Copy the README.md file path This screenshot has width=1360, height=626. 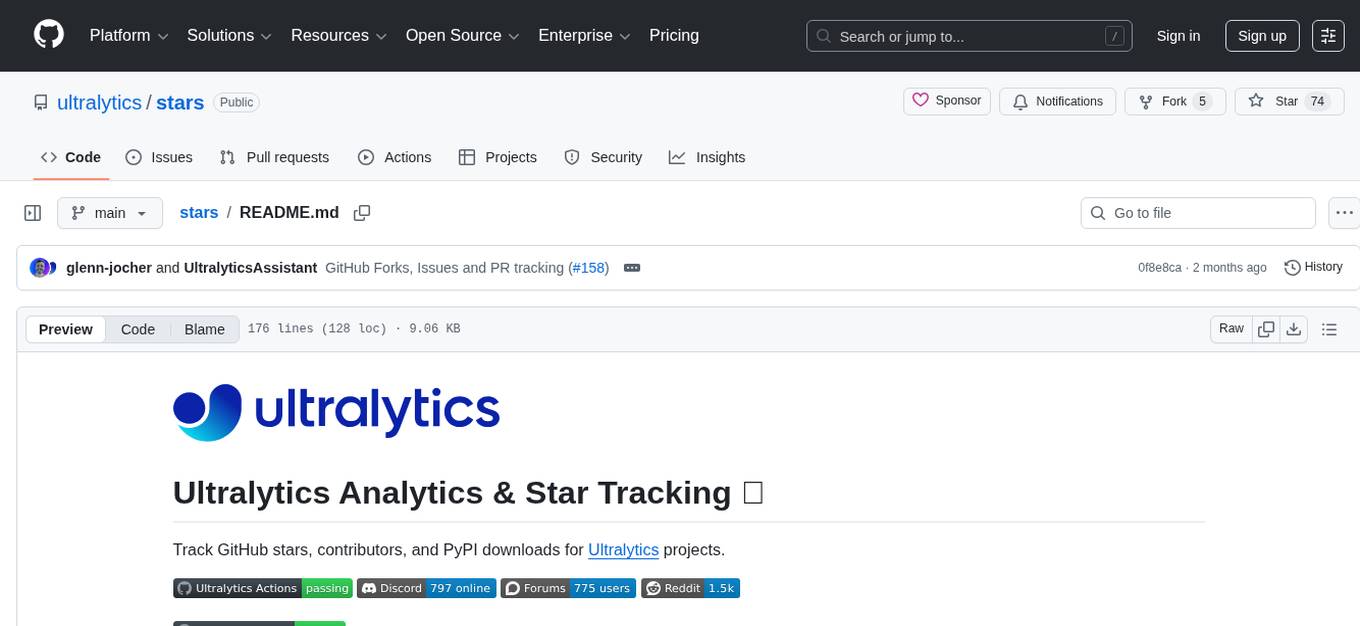click(x=362, y=213)
